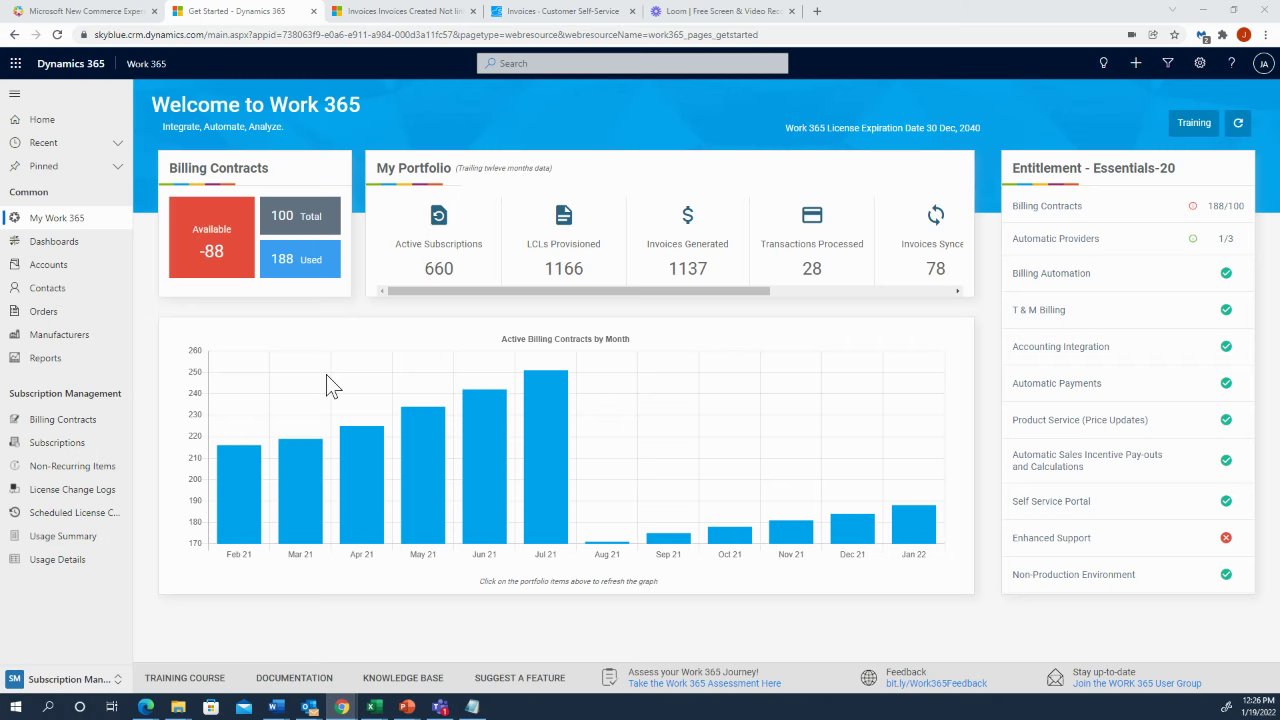
Task: Open the lightbulb assistant icon in header
Action: [x=1103, y=63]
